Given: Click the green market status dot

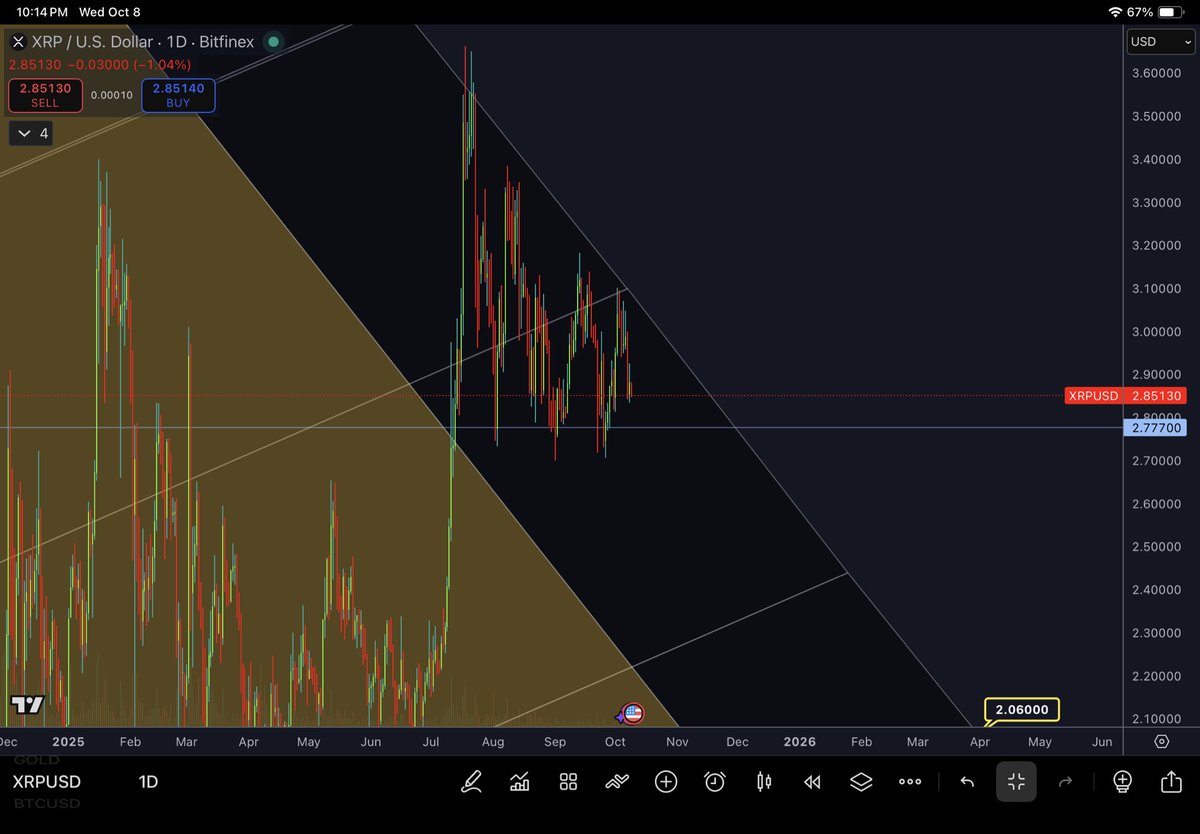Looking at the screenshot, I should [x=273, y=42].
